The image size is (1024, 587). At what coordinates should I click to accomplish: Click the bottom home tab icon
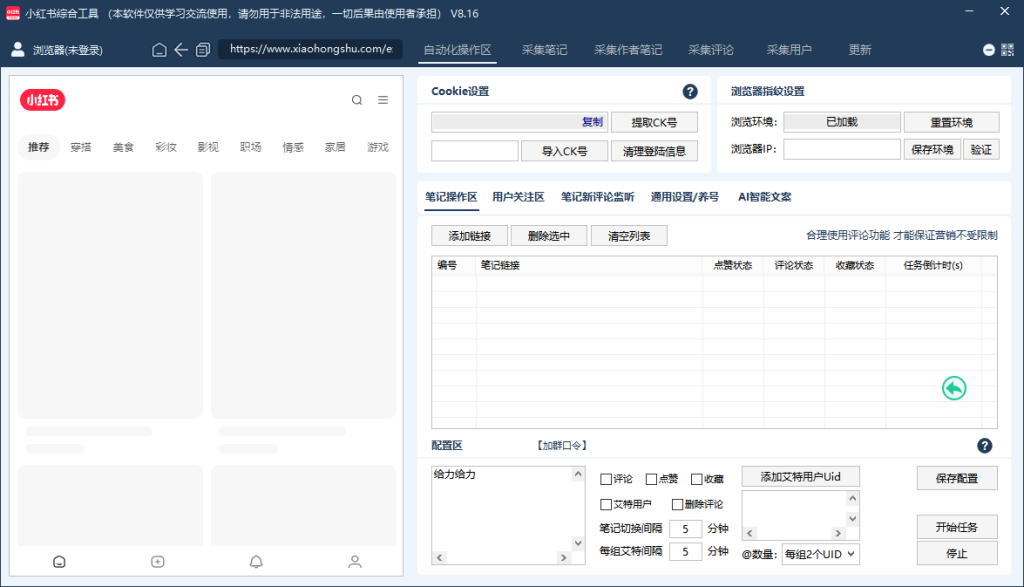[59, 562]
